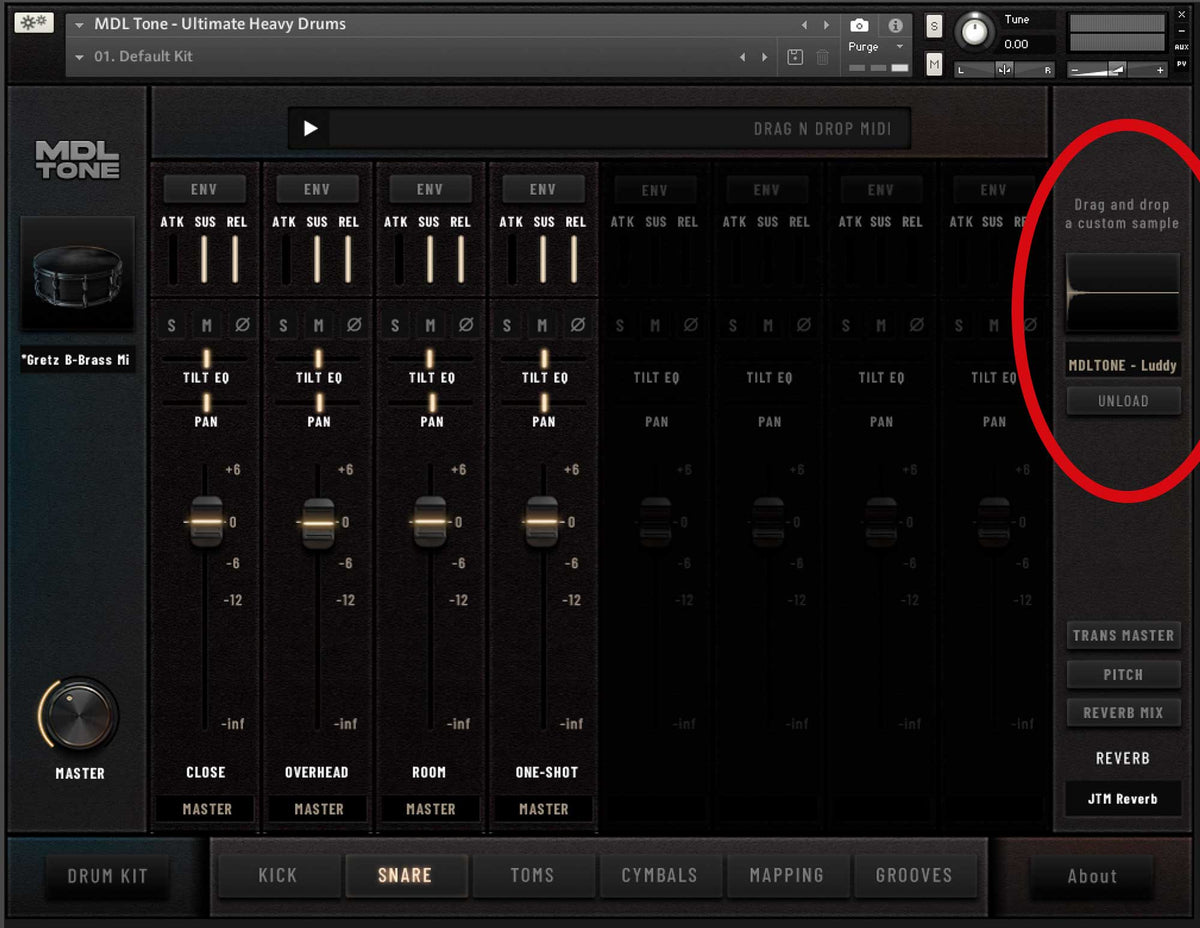The image size is (1200, 928).
Task: Click the ONE-SHOT channel PAN slider
Action: (x=544, y=402)
